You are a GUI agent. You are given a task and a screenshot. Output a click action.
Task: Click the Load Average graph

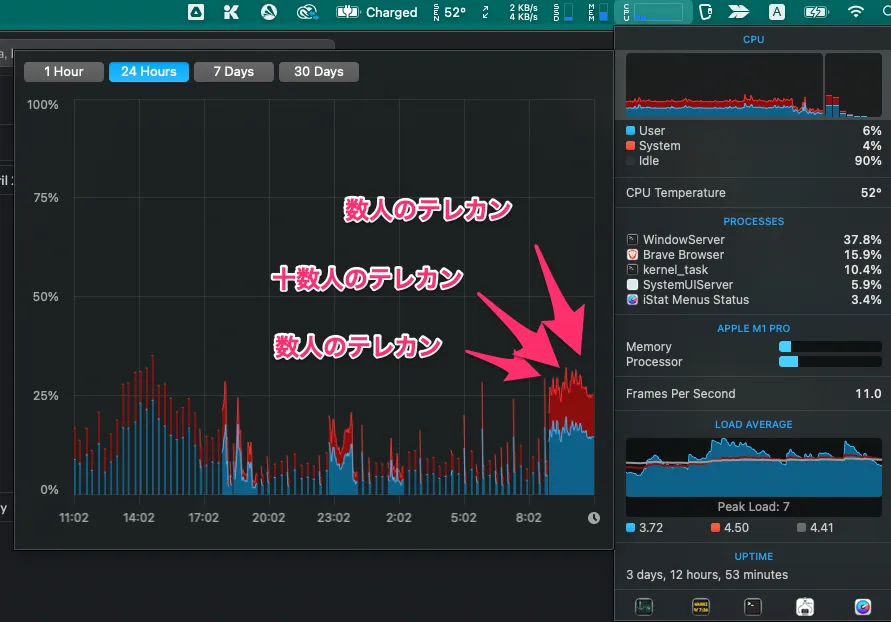[x=753, y=466]
